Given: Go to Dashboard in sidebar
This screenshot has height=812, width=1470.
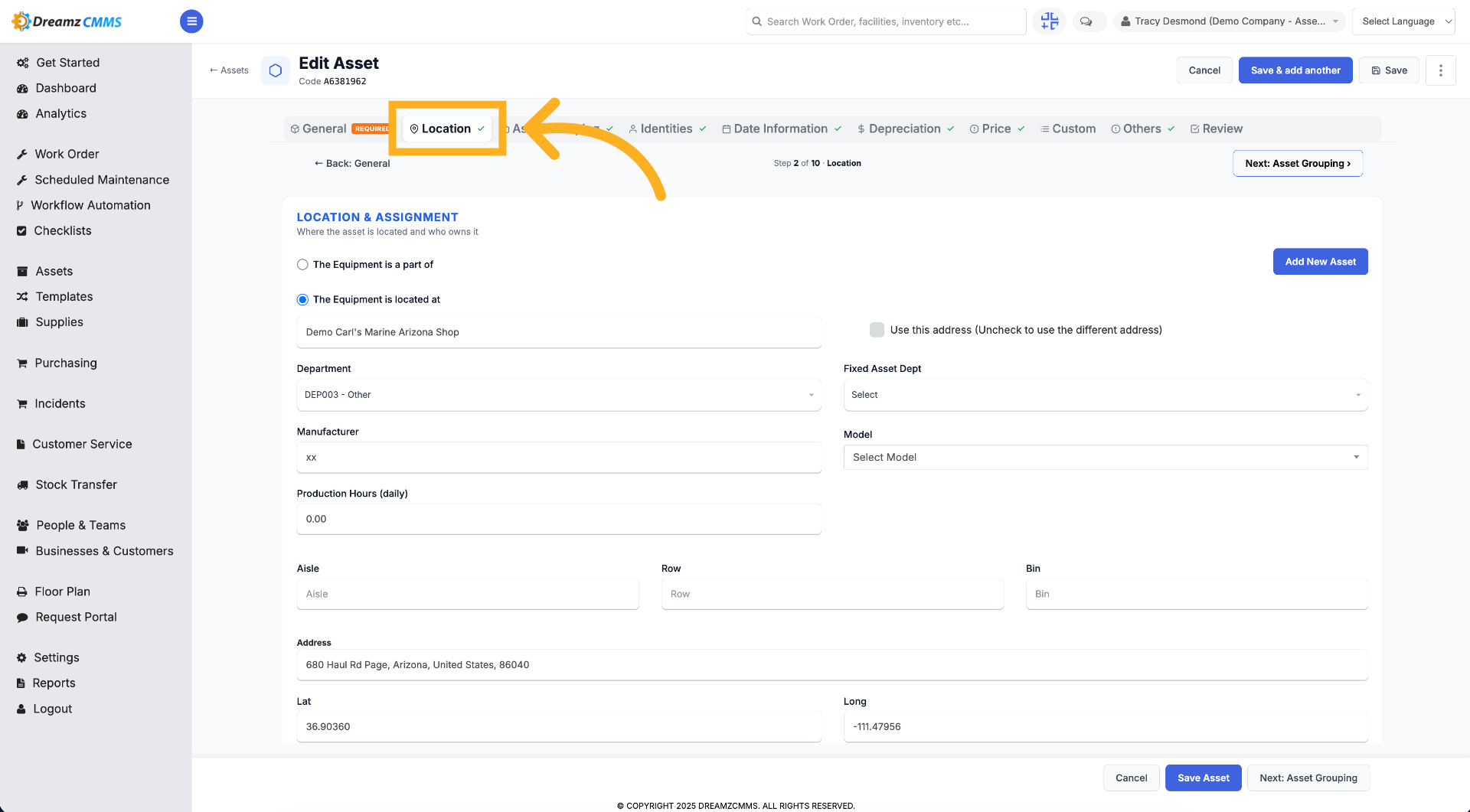Looking at the screenshot, I should click(57, 88).
